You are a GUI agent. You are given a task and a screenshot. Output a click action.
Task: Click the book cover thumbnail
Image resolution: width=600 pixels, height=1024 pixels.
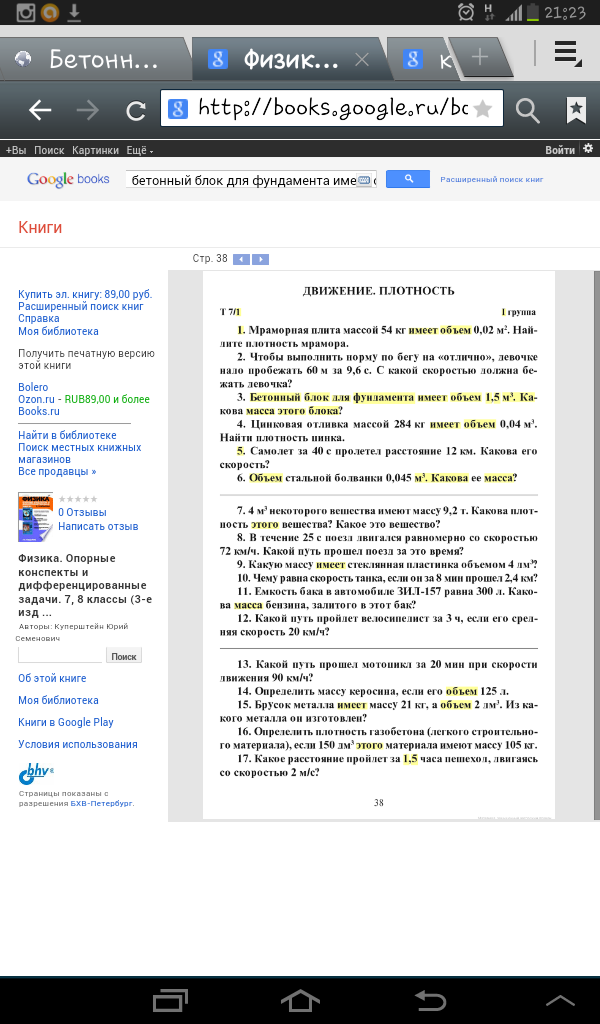tap(35, 517)
